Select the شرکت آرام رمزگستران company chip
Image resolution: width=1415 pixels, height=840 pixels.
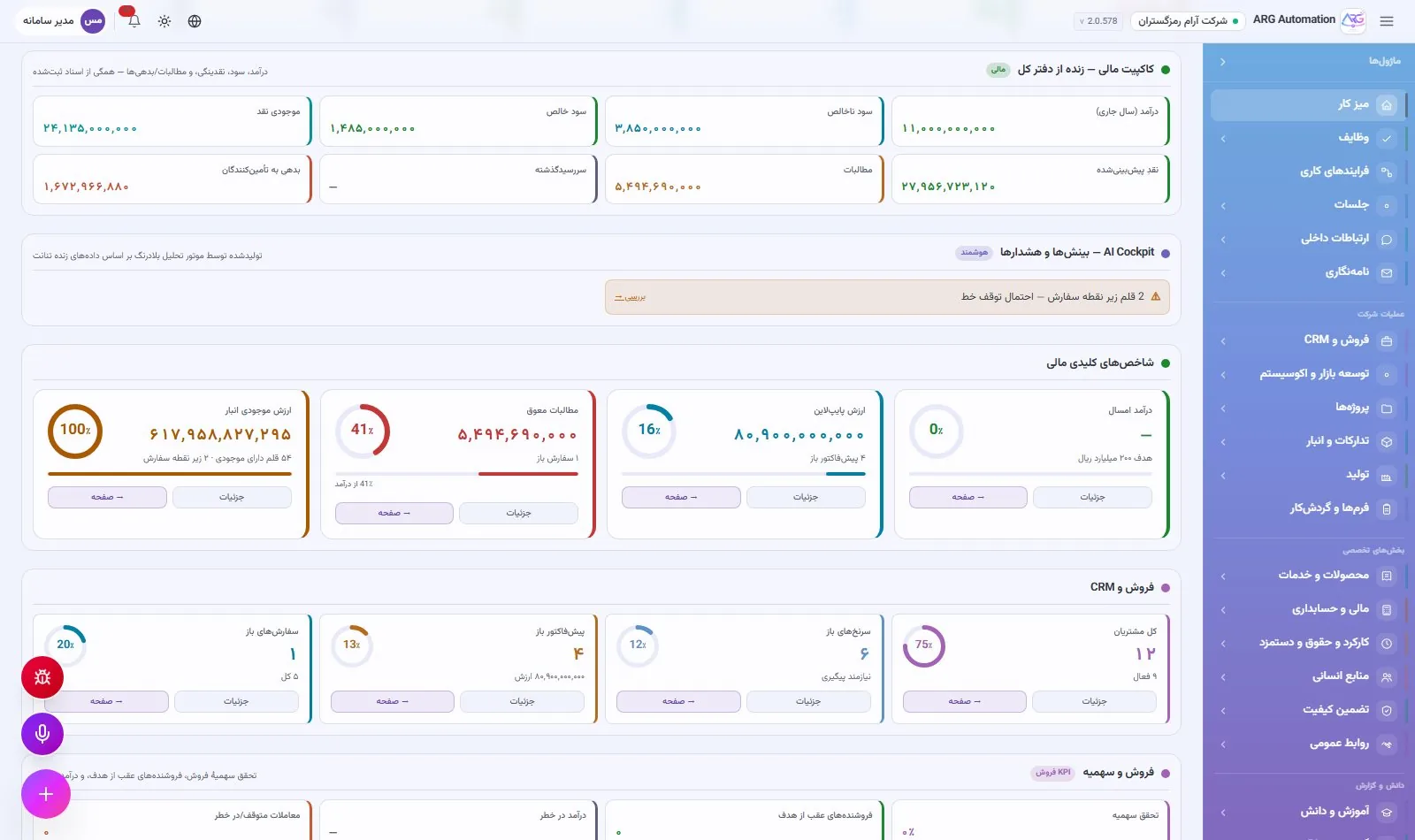(x=1188, y=20)
